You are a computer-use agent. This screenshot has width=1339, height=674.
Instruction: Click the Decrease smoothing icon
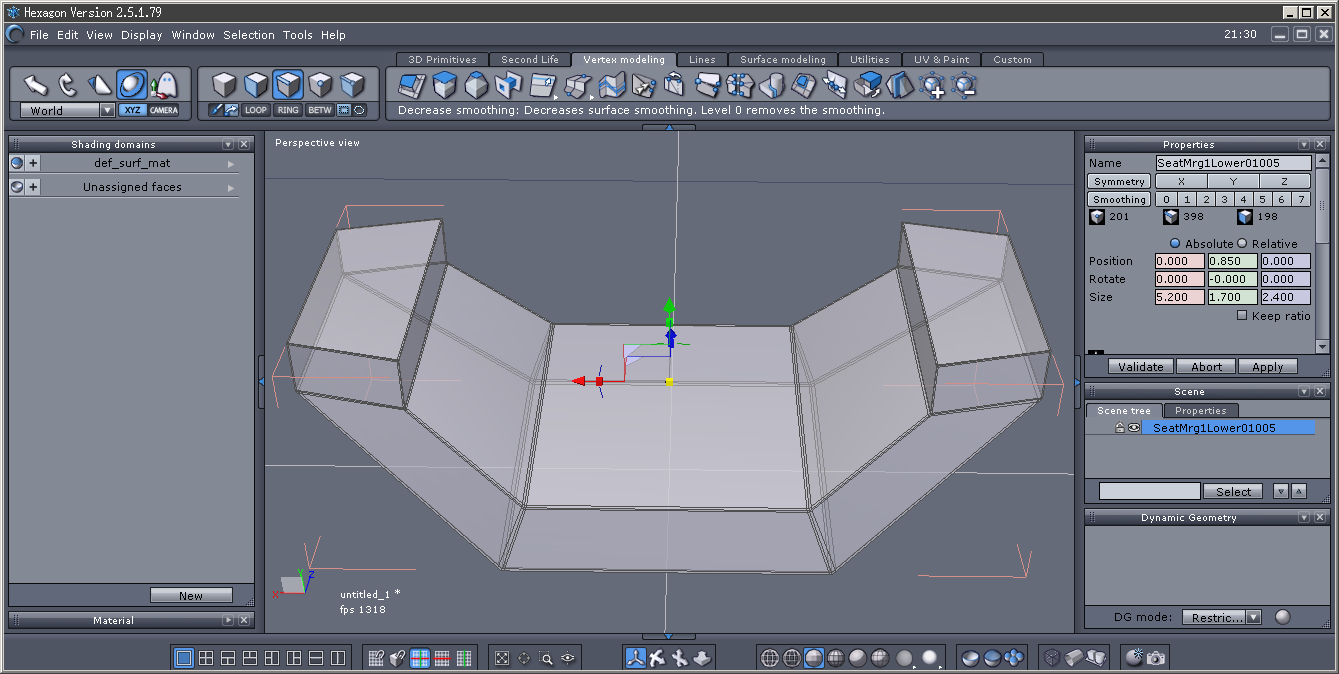(x=964, y=86)
